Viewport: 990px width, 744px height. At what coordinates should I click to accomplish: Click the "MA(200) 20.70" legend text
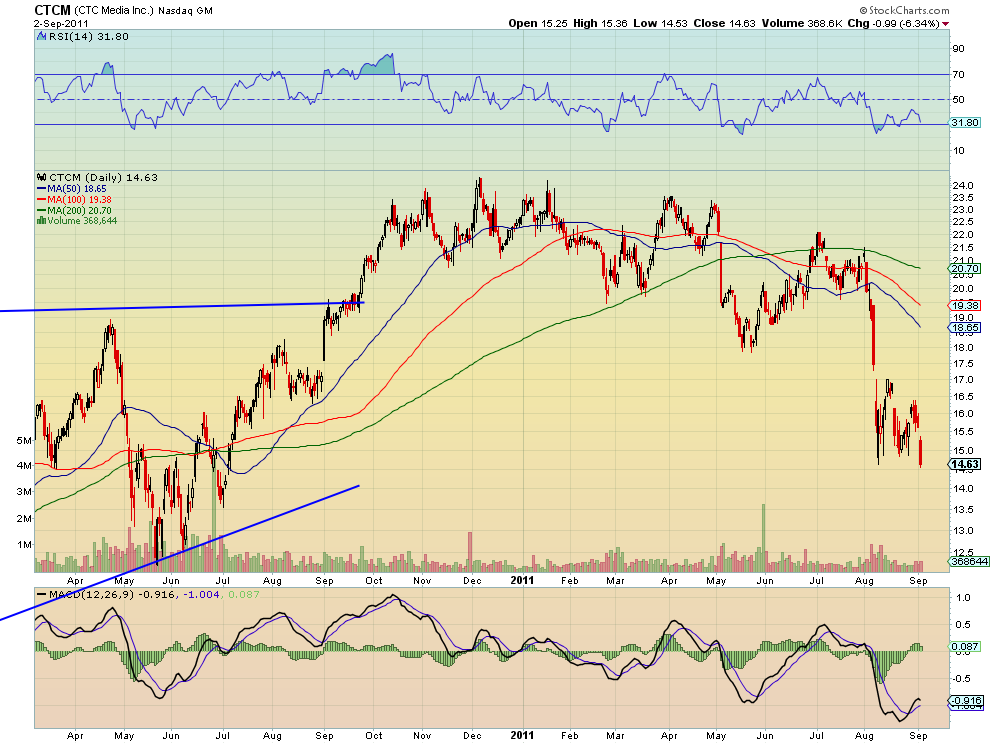pos(79,210)
